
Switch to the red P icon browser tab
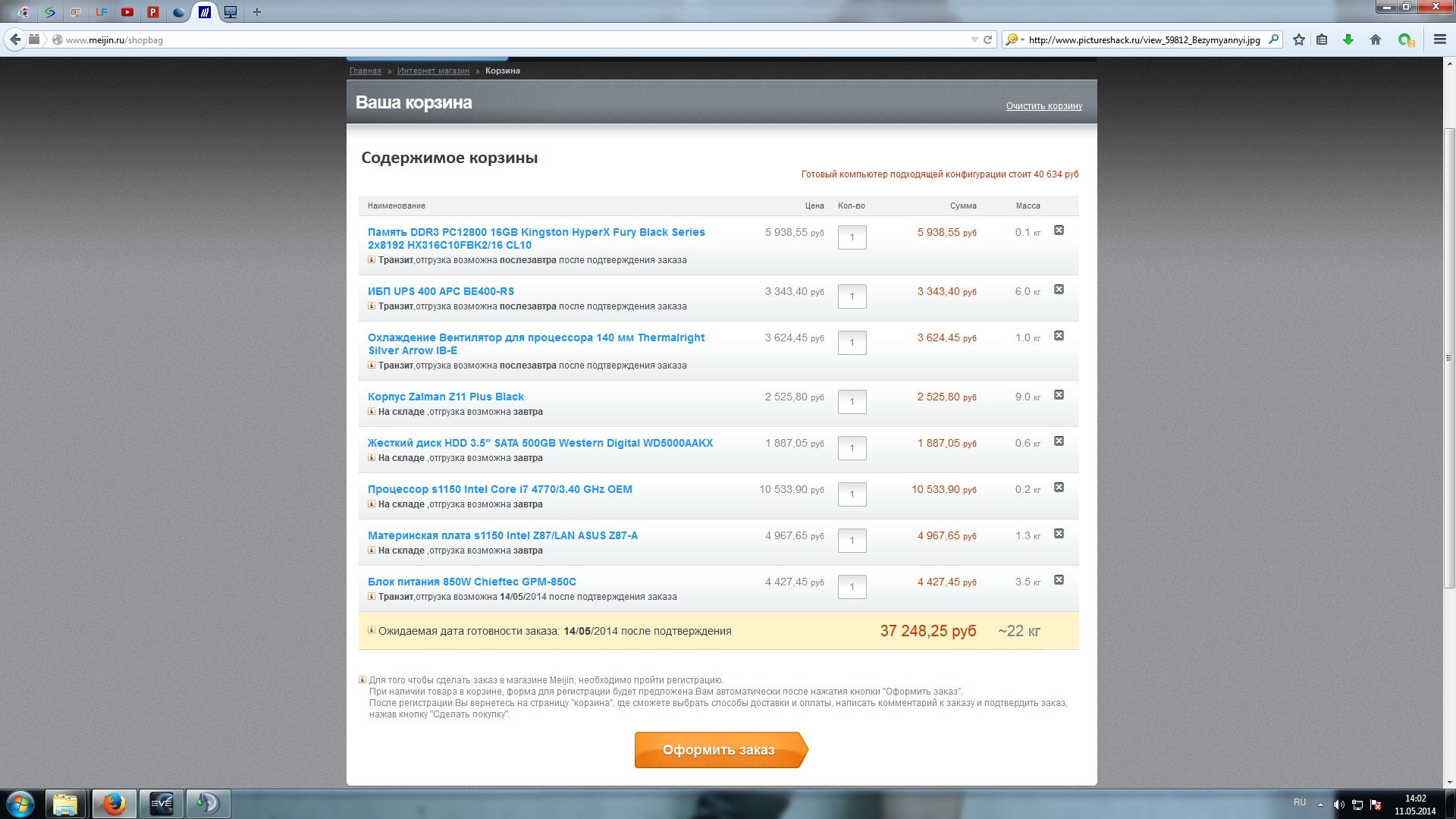(x=153, y=12)
